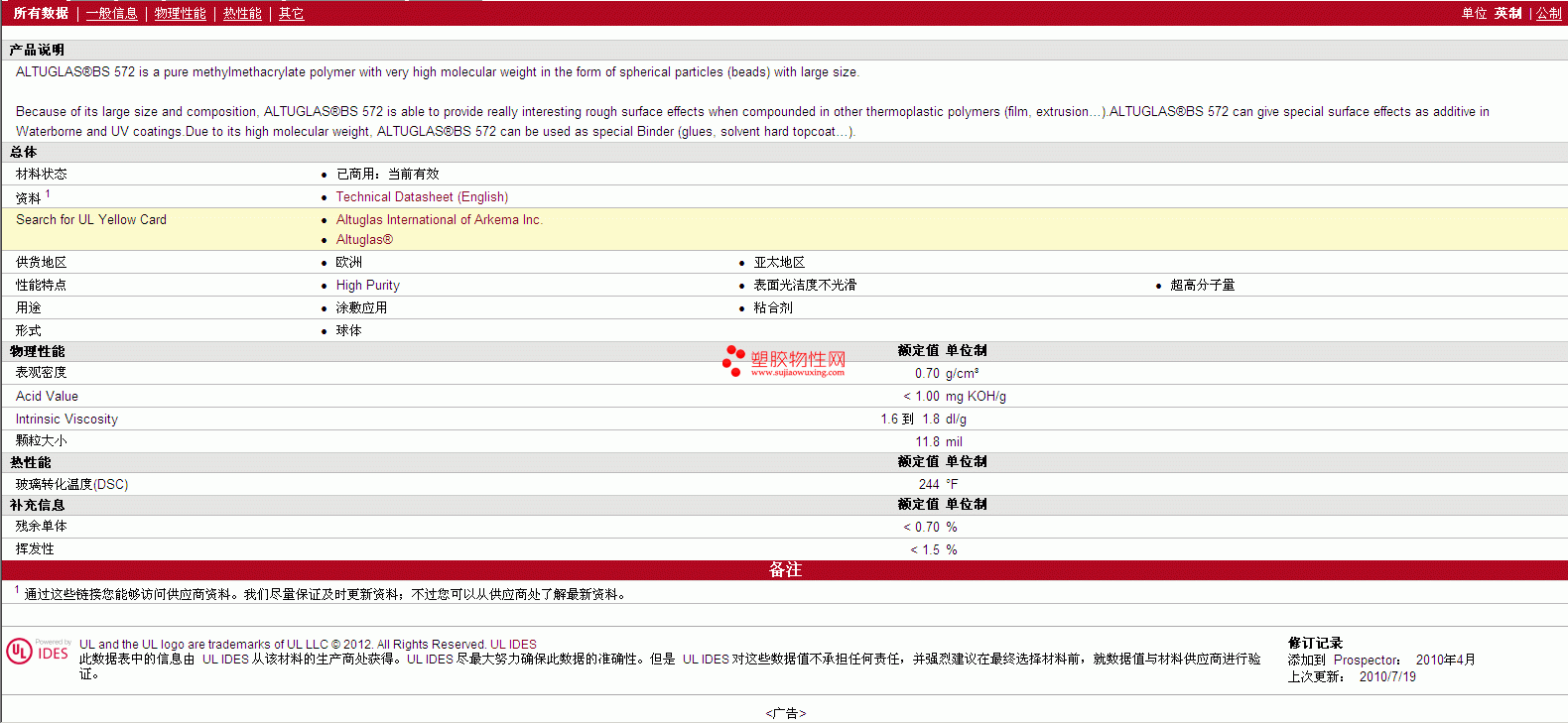Click the 塑胶物性网 logo
Screen dimensions: 1568x723
pyautogui.click(x=784, y=361)
